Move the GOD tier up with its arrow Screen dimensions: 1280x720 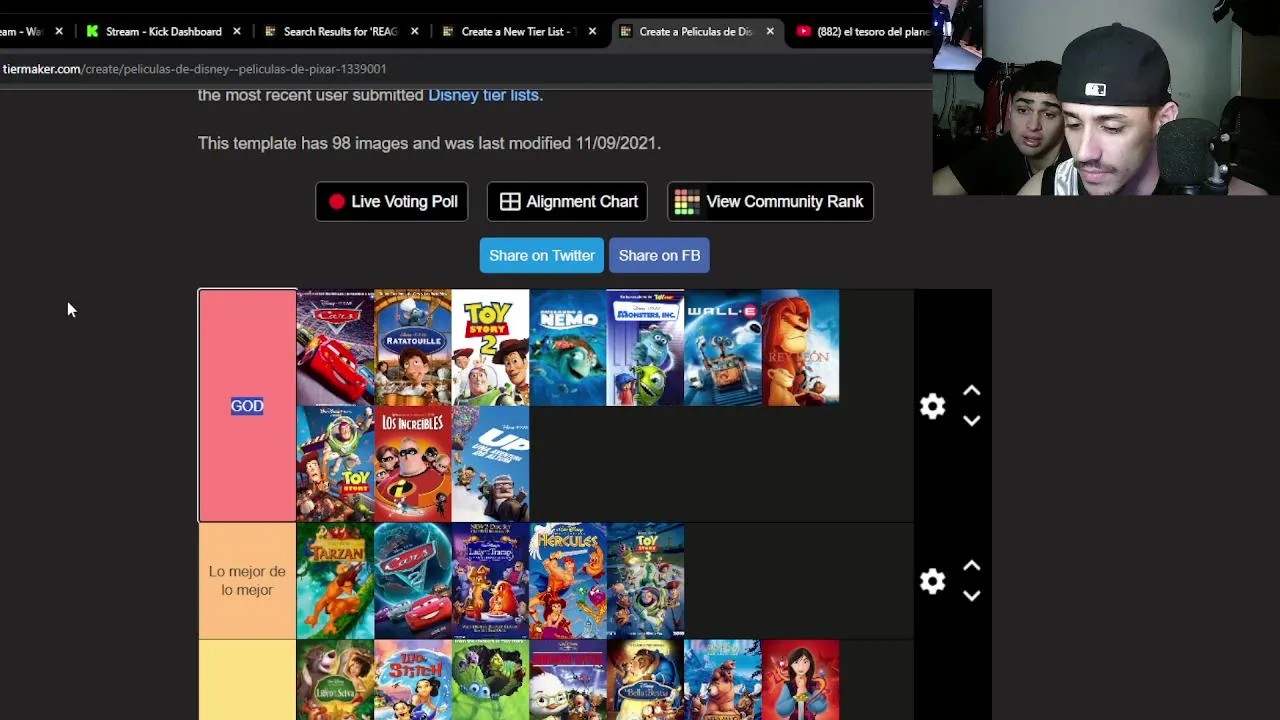pyautogui.click(x=971, y=391)
